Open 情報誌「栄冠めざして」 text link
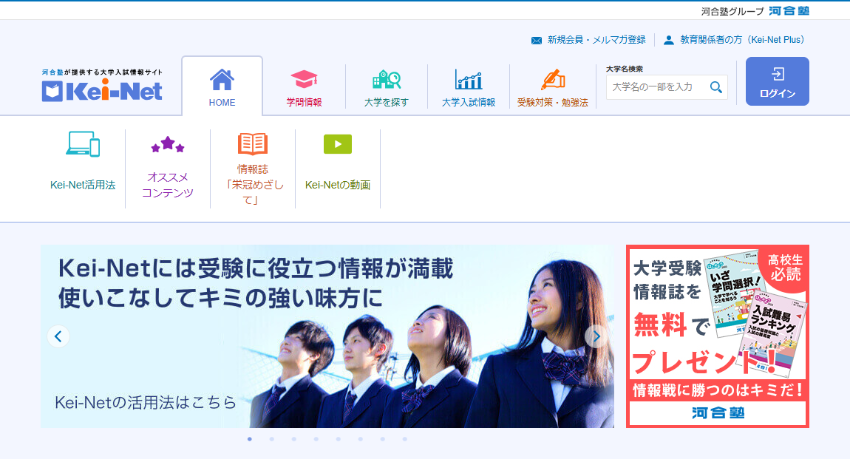 (x=253, y=185)
